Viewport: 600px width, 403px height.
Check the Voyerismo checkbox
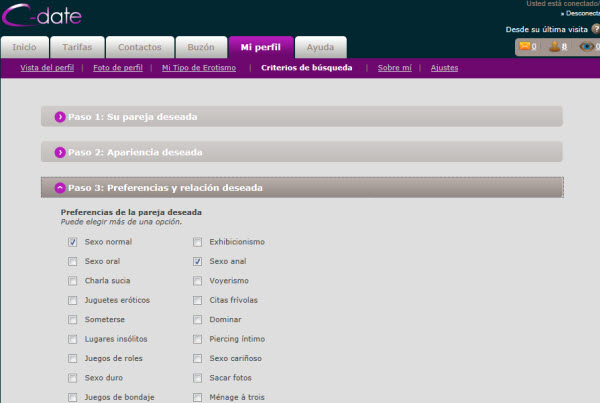click(x=197, y=281)
